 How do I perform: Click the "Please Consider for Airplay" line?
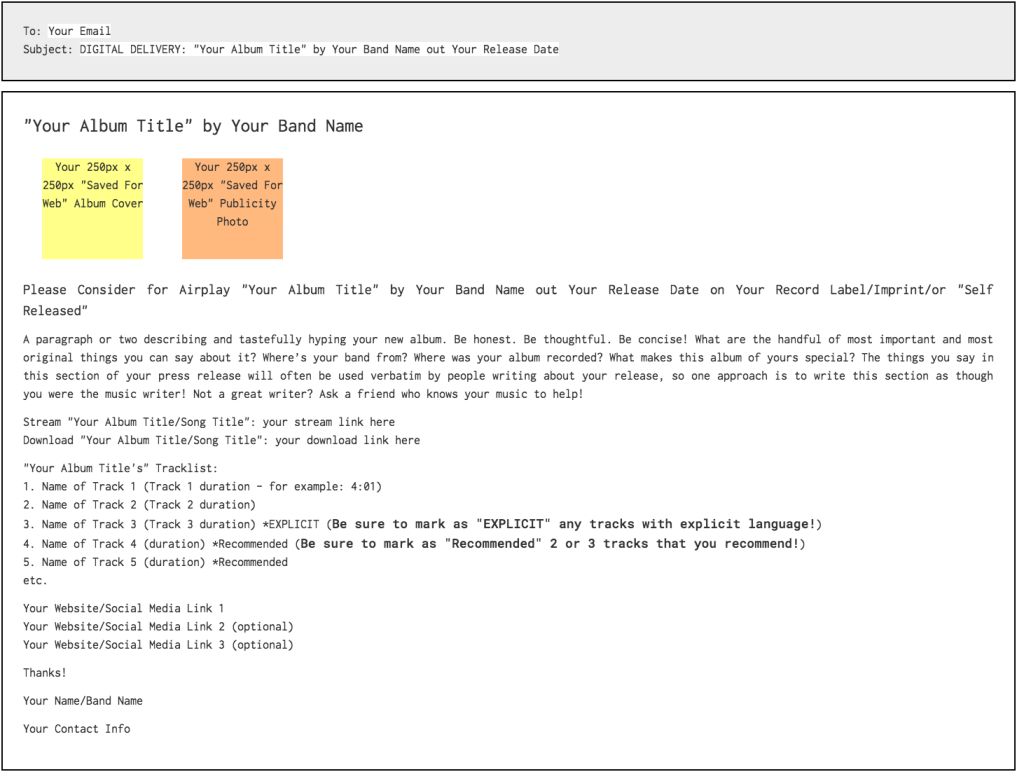tap(508, 300)
